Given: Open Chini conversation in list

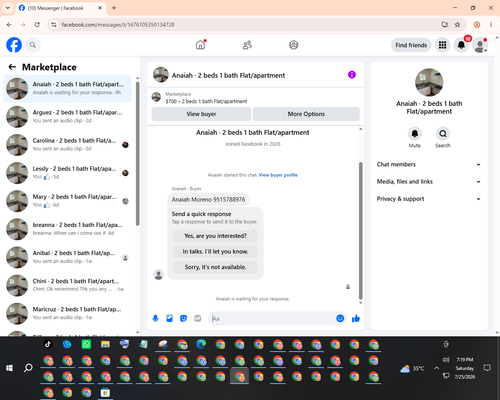Looking at the screenshot, I should click(68, 285).
